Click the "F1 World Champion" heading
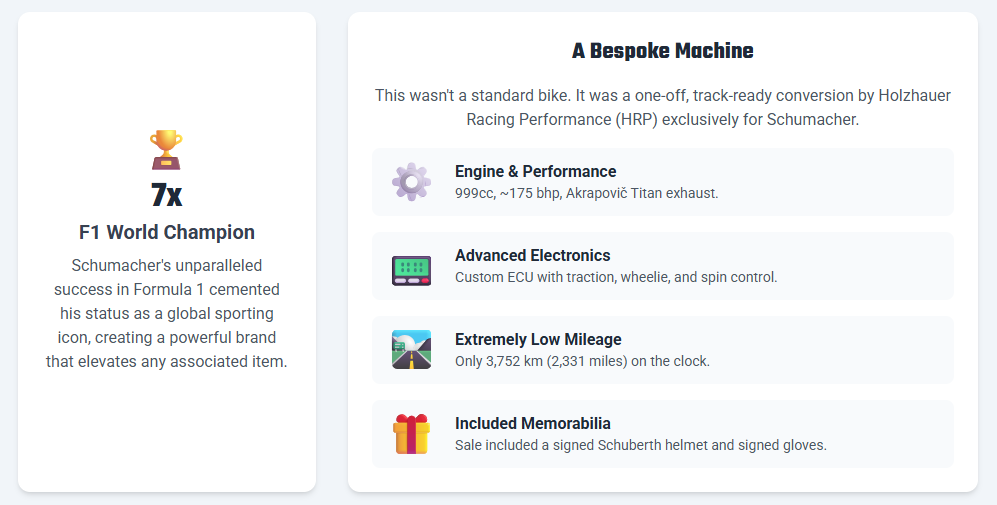 [166, 232]
